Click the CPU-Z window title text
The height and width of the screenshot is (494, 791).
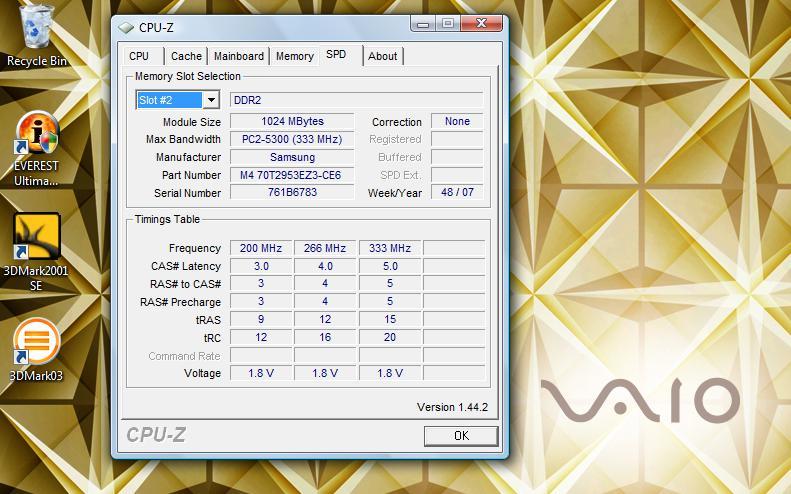pyautogui.click(x=156, y=28)
